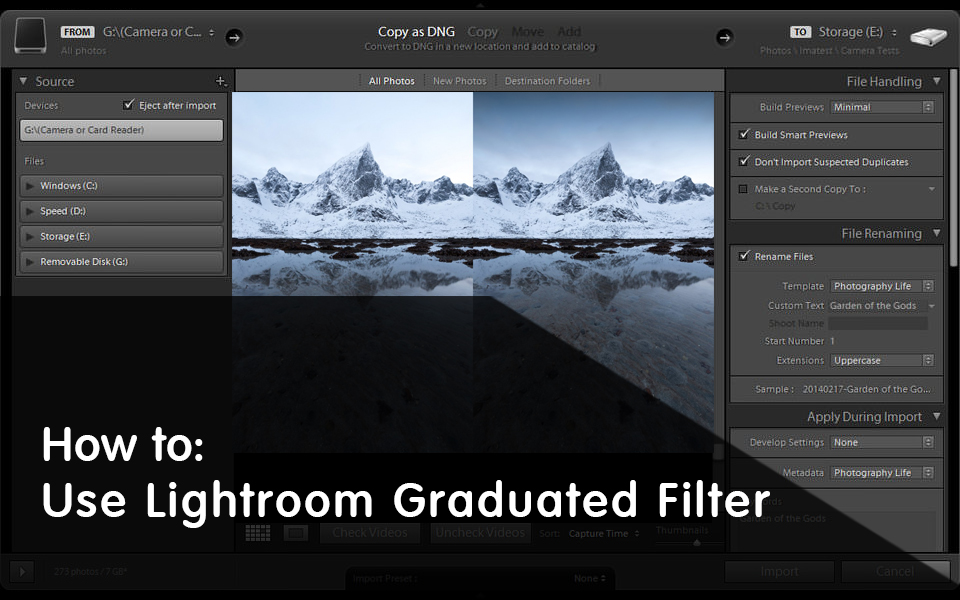Screen dimensions: 960x600
Task: Add a new source with the plus icon
Action: [x=221, y=80]
